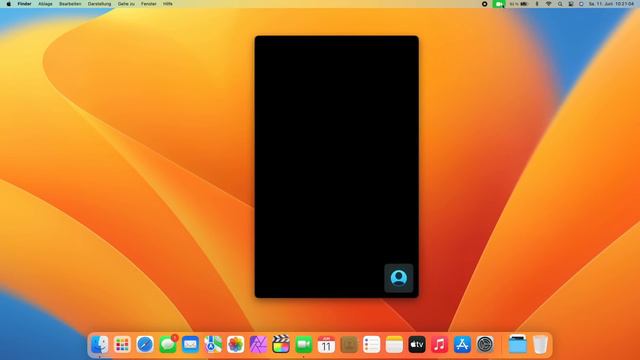Launch Reminders from the Dock
The image size is (640, 360).
tap(371, 345)
